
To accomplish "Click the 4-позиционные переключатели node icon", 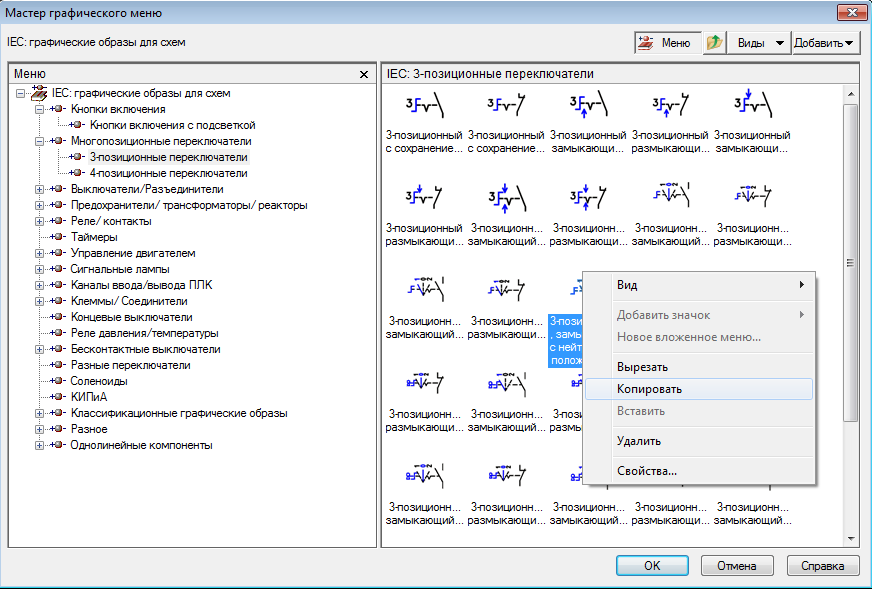I will click(x=77, y=173).
